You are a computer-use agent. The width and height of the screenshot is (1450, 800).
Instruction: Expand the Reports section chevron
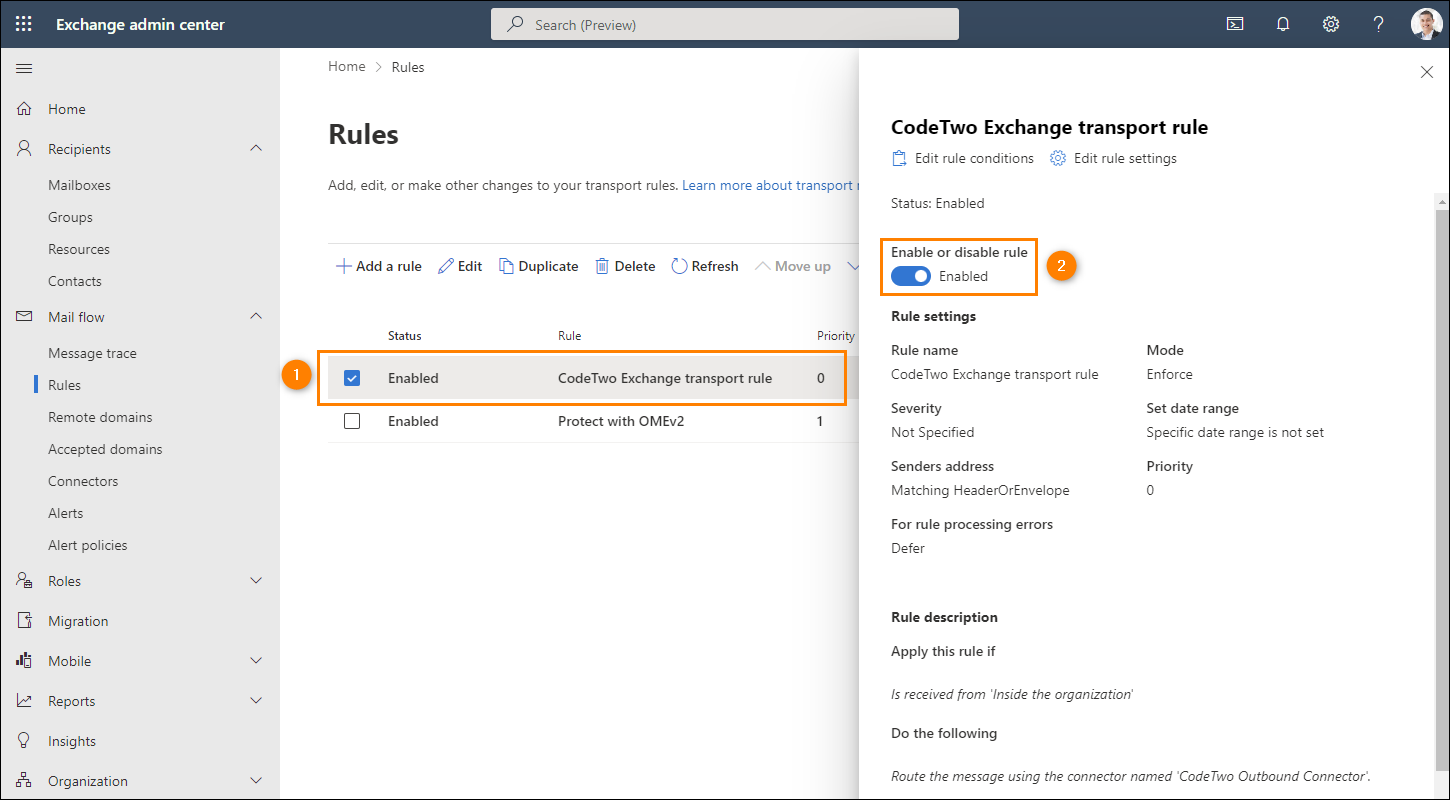click(256, 701)
